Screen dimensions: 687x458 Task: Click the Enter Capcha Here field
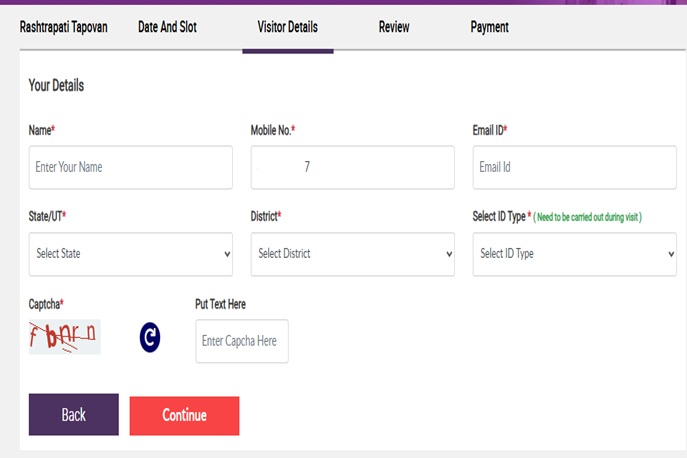(x=242, y=341)
